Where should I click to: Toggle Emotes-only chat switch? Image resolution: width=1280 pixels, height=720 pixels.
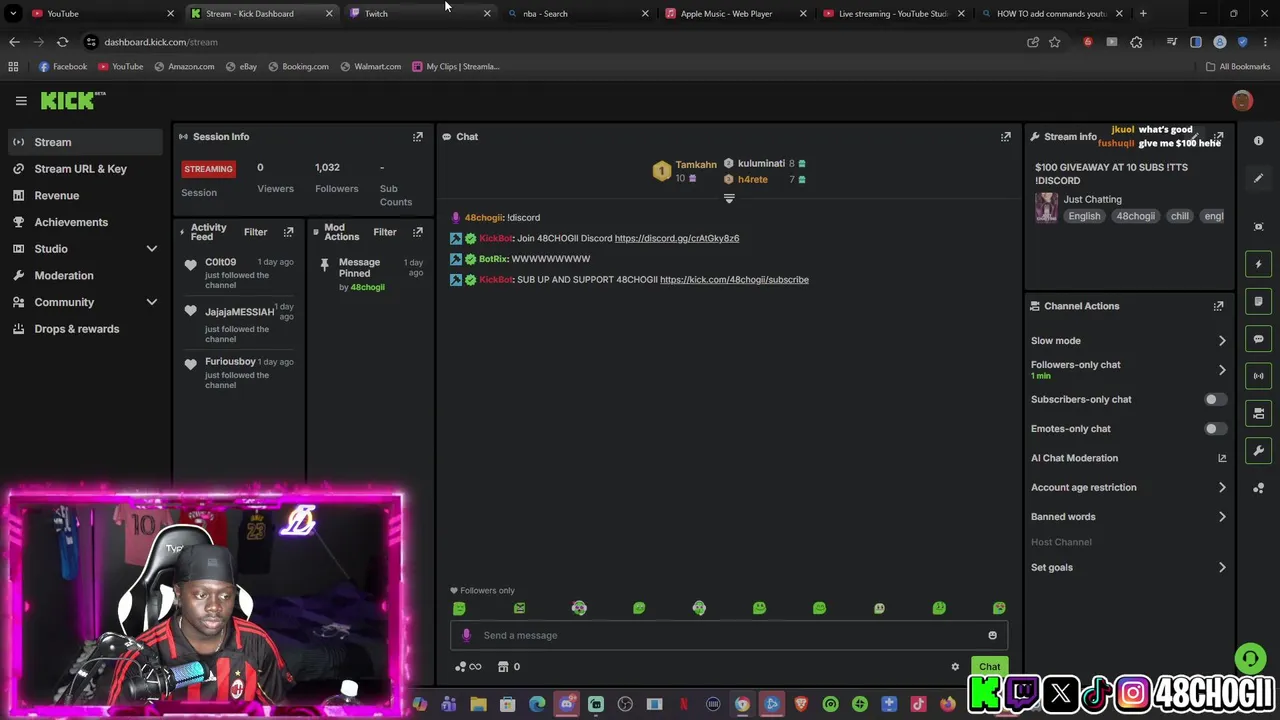coord(1214,429)
